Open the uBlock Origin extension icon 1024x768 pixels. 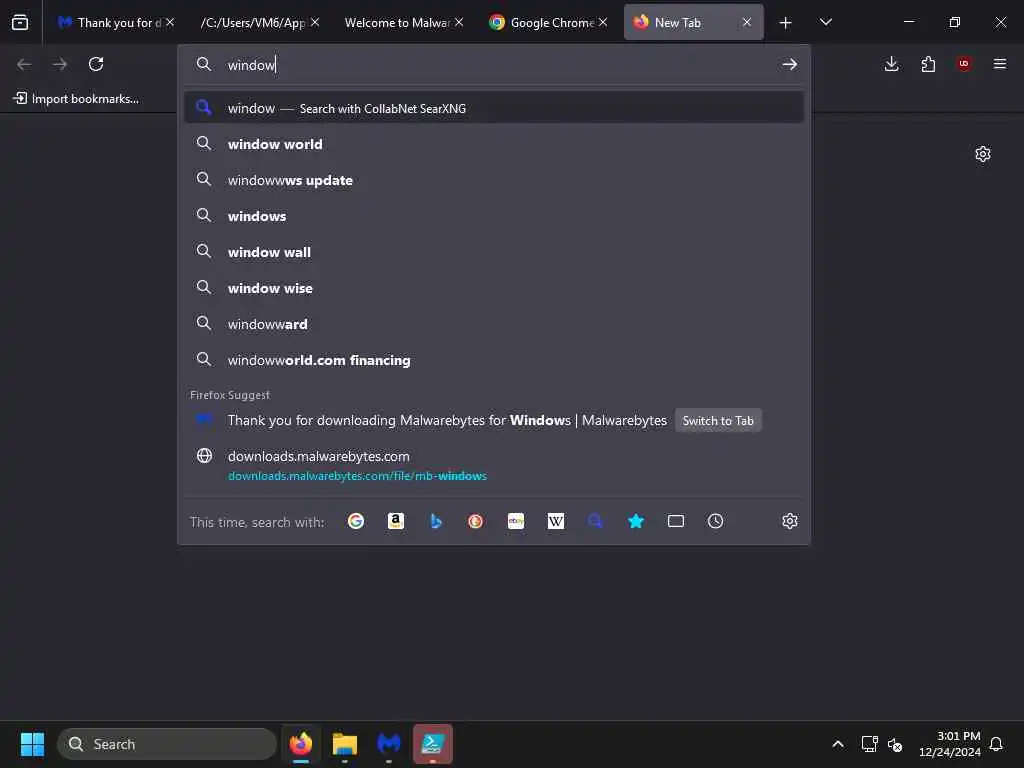tap(964, 64)
